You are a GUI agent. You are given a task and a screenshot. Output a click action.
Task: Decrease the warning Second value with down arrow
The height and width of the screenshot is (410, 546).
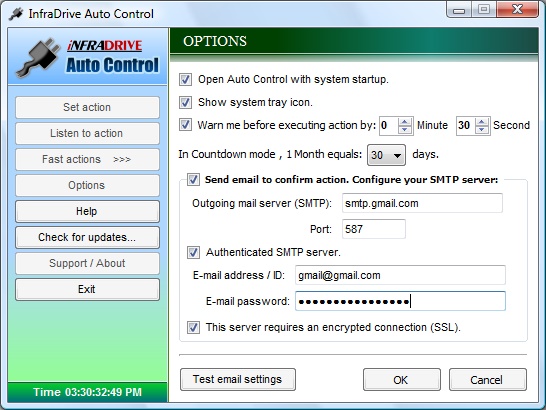(482, 130)
